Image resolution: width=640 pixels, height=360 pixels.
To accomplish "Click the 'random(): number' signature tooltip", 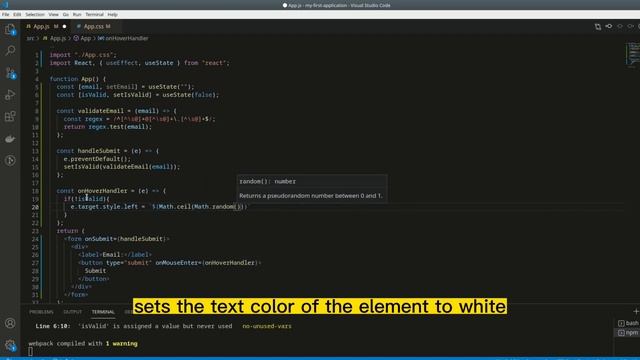I will (x=268, y=181).
